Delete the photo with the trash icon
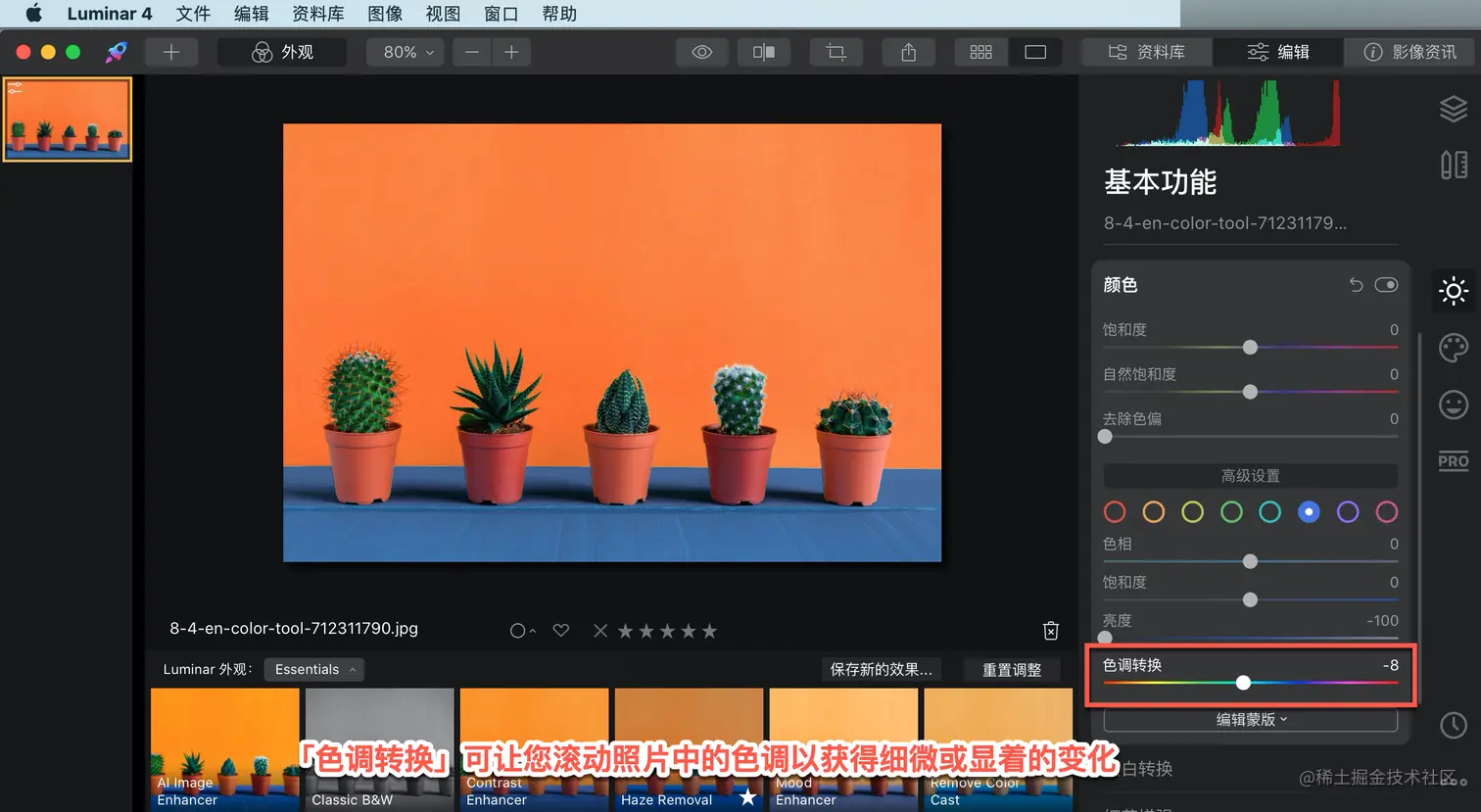This screenshot has height=812, width=1481. tap(1051, 630)
